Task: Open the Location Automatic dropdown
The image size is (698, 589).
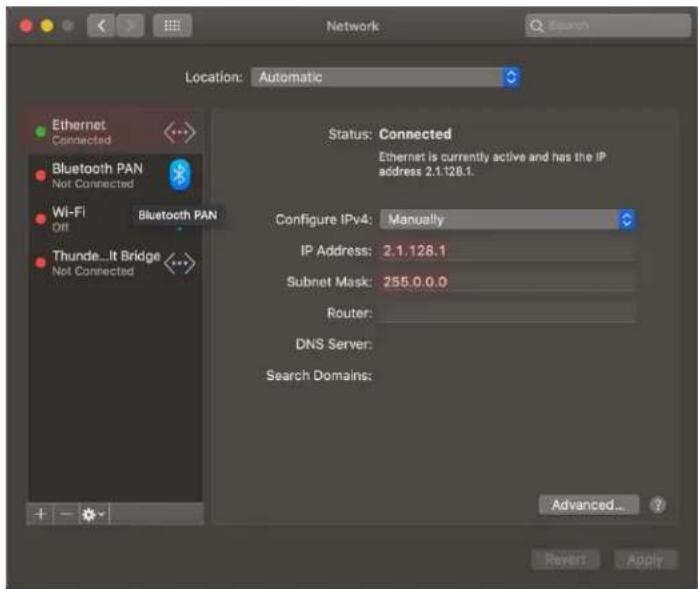Action: click(386, 77)
